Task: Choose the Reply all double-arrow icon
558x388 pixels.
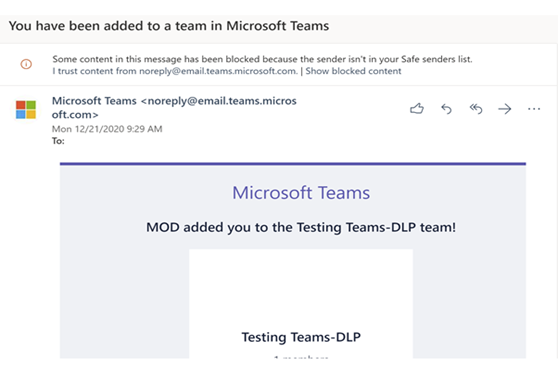Action: [x=476, y=109]
